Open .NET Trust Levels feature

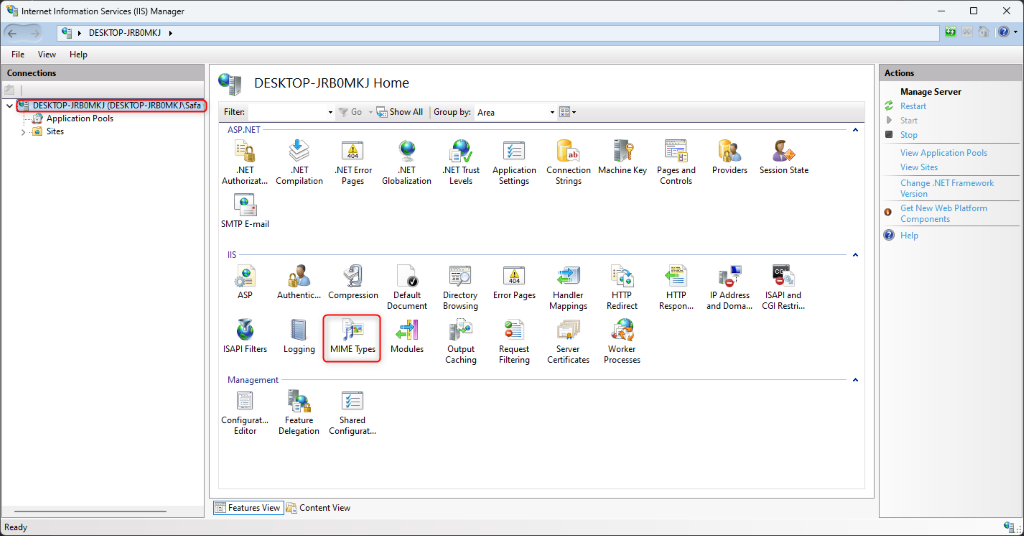(460, 163)
